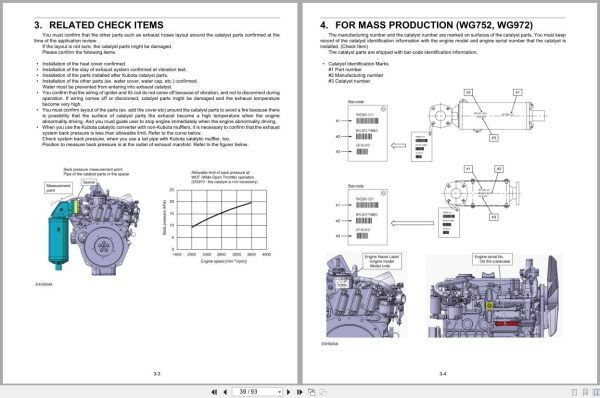
Task: Click the page number 3-4
Action: tap(443, 374)
